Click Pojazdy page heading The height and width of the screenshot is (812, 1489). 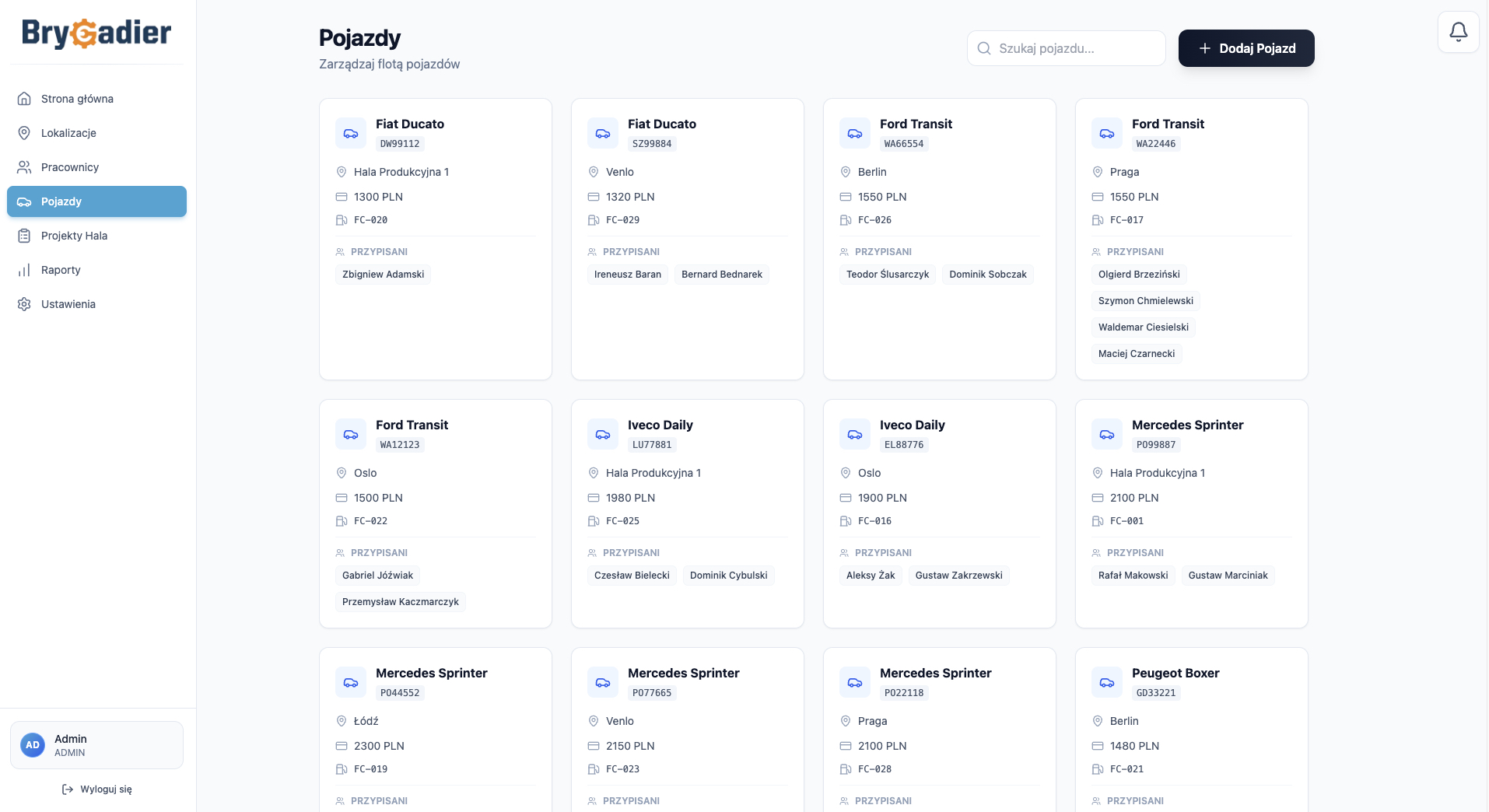(359, 38)
